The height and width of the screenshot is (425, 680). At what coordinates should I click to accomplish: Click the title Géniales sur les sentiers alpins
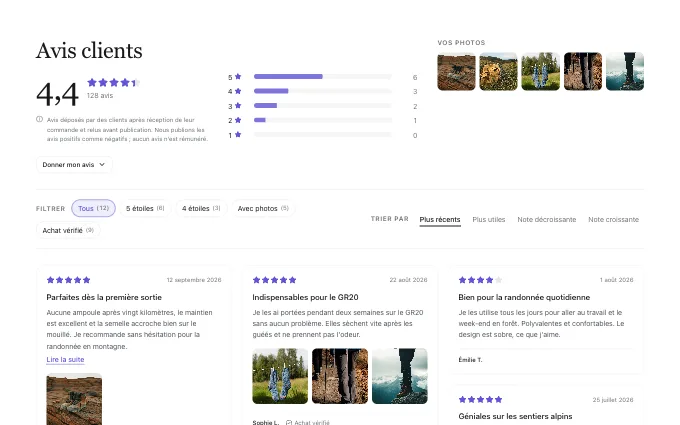click(x=515, y=416)
